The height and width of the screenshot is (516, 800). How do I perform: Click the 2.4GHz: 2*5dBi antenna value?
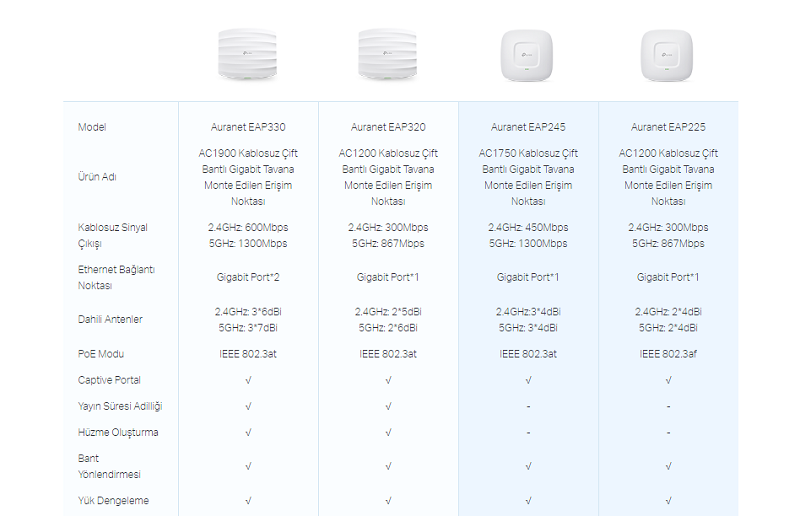[388, 312]
